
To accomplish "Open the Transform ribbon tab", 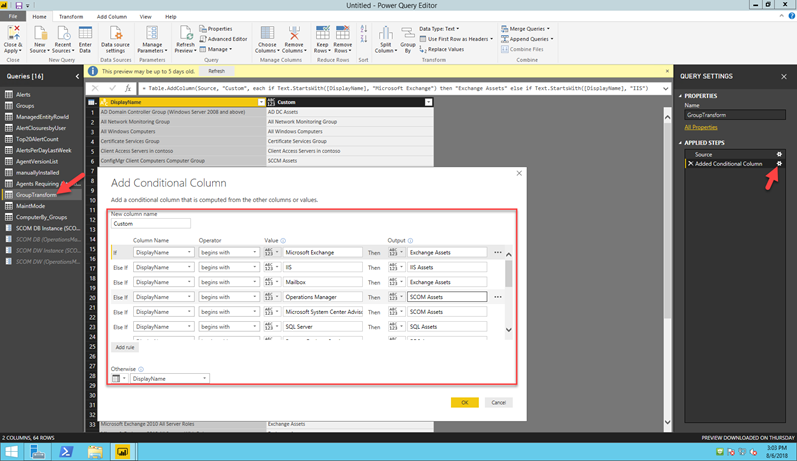I will click(71, 17).
